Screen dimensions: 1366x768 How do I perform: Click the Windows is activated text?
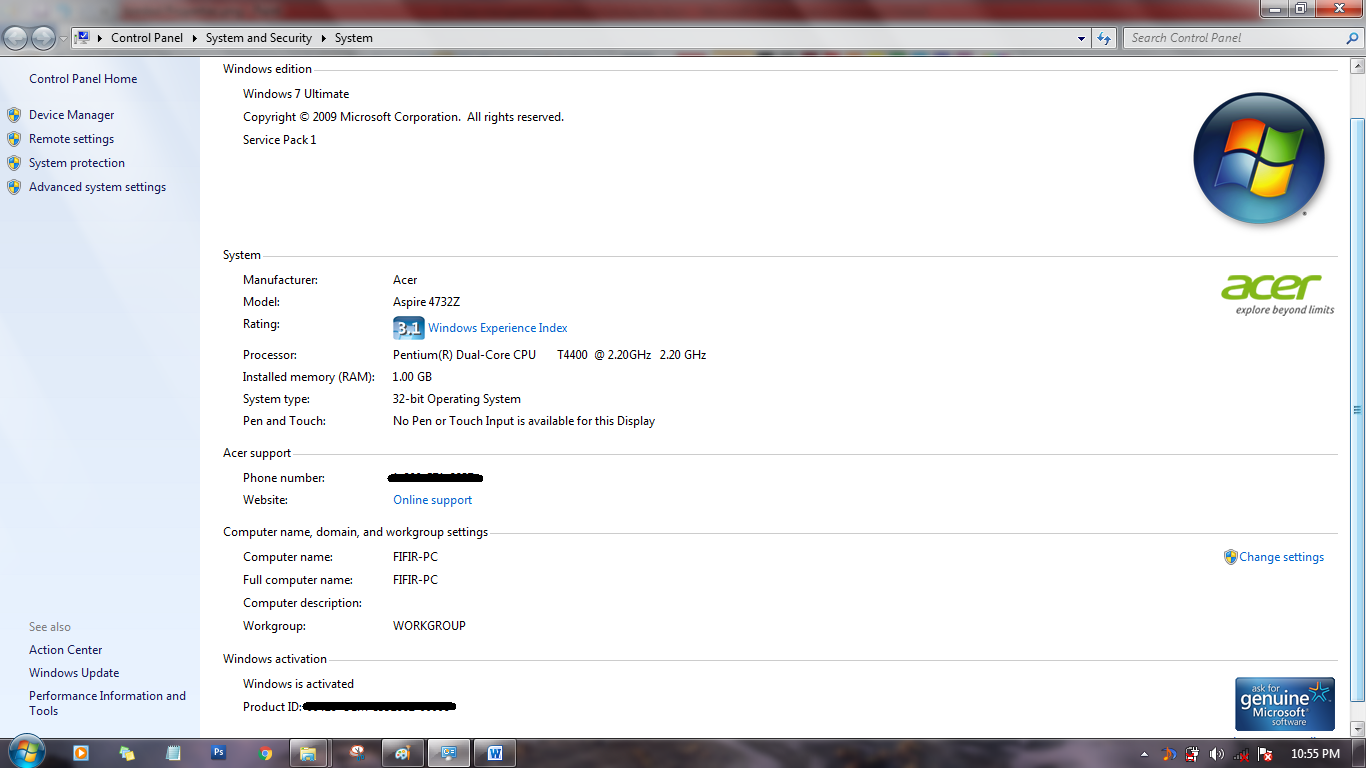[298, 684]
